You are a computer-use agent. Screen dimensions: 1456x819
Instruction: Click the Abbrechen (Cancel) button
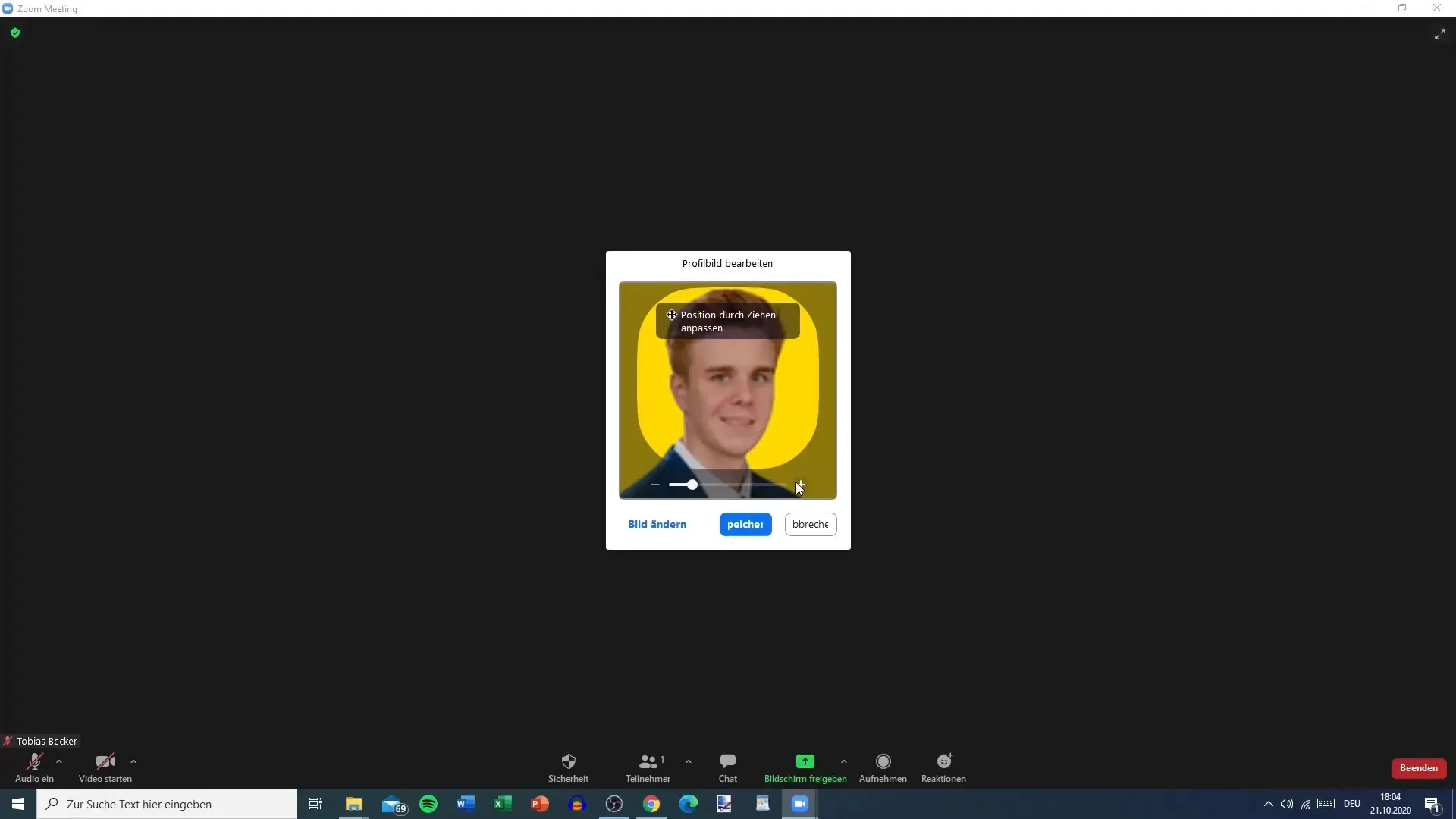(810, 524)
